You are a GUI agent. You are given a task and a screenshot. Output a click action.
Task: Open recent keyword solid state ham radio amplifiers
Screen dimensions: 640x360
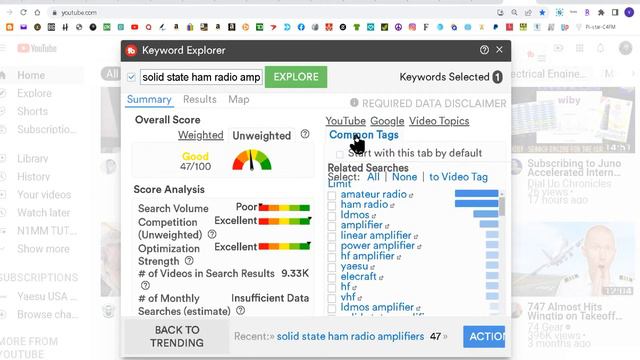[350, 336]
